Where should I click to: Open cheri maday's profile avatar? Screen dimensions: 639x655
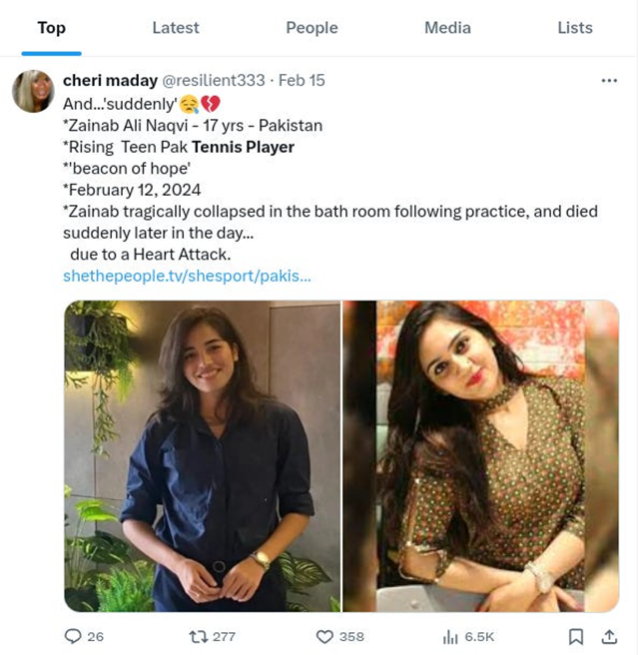pos(33,91)
